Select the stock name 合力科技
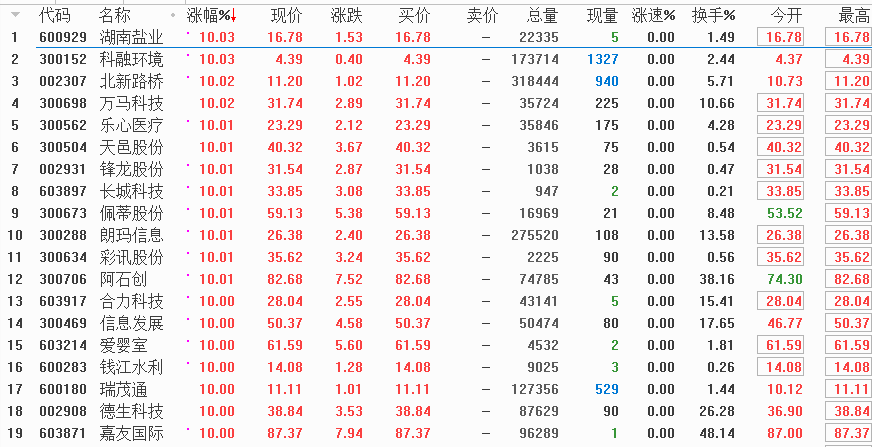Screen dimensions: 872x447 click(x=131, y=301)
